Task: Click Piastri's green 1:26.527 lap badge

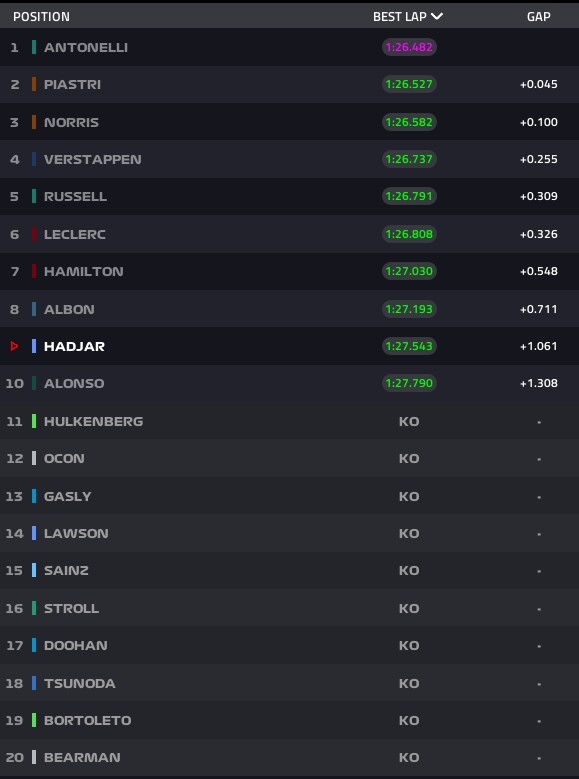Action: click(409, 84)
